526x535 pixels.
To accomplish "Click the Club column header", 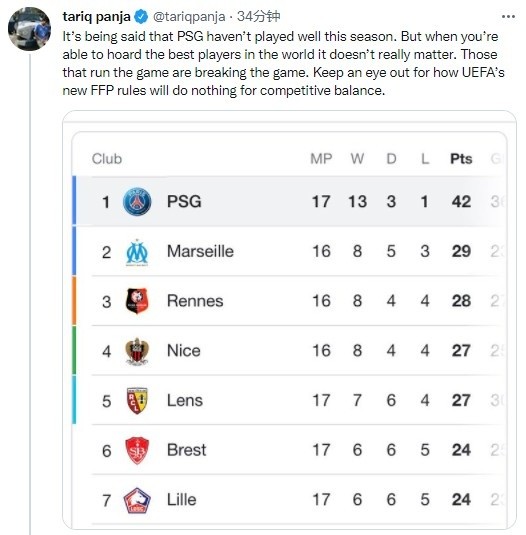I will (107, 159).
